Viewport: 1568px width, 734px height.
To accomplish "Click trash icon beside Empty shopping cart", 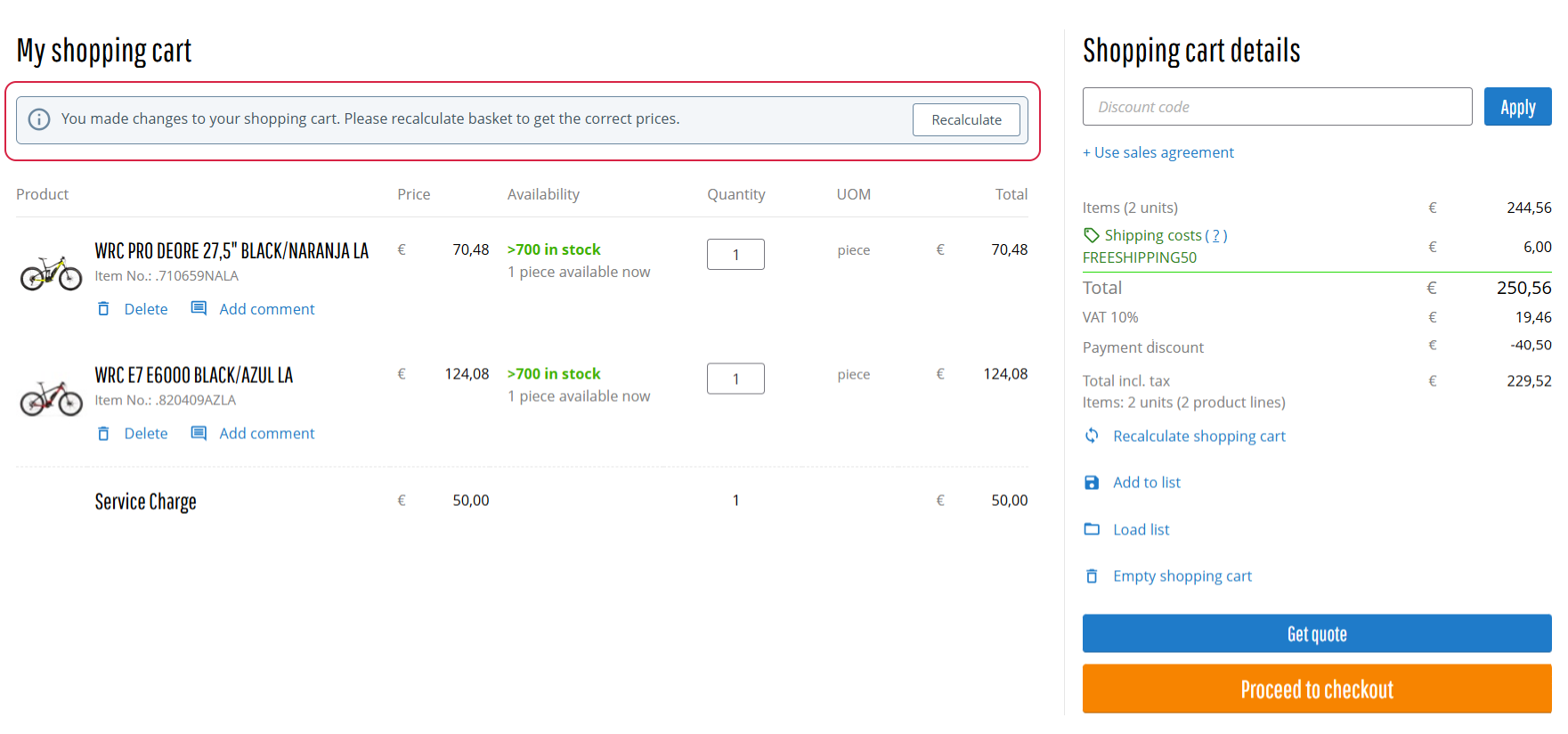I will coord(1092,576).
